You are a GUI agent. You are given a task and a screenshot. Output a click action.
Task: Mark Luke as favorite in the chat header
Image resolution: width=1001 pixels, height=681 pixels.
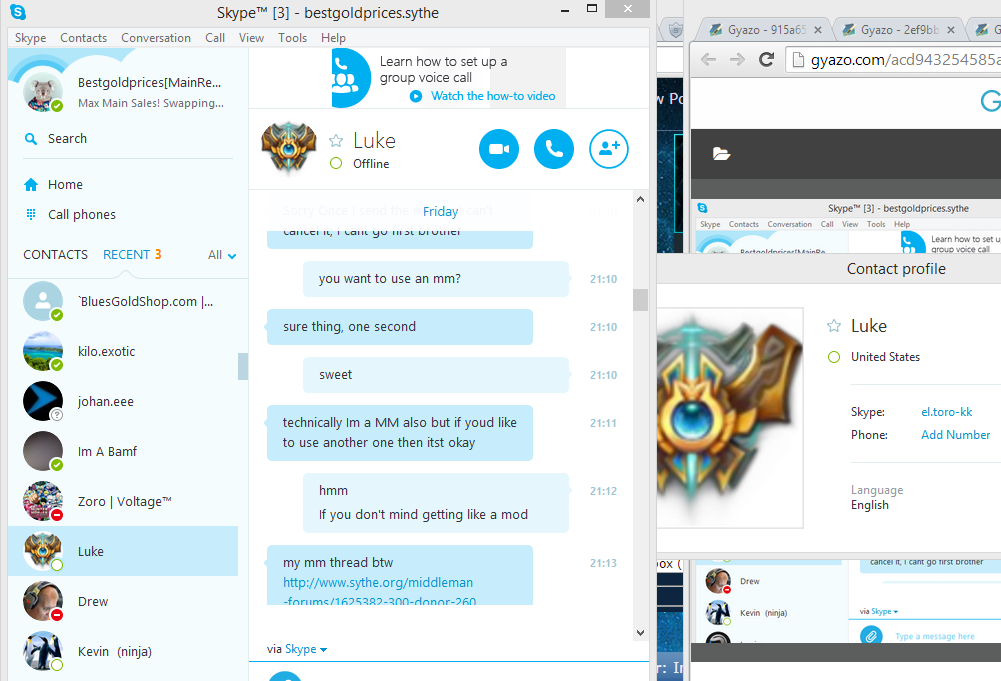click(x=336, y=140)
